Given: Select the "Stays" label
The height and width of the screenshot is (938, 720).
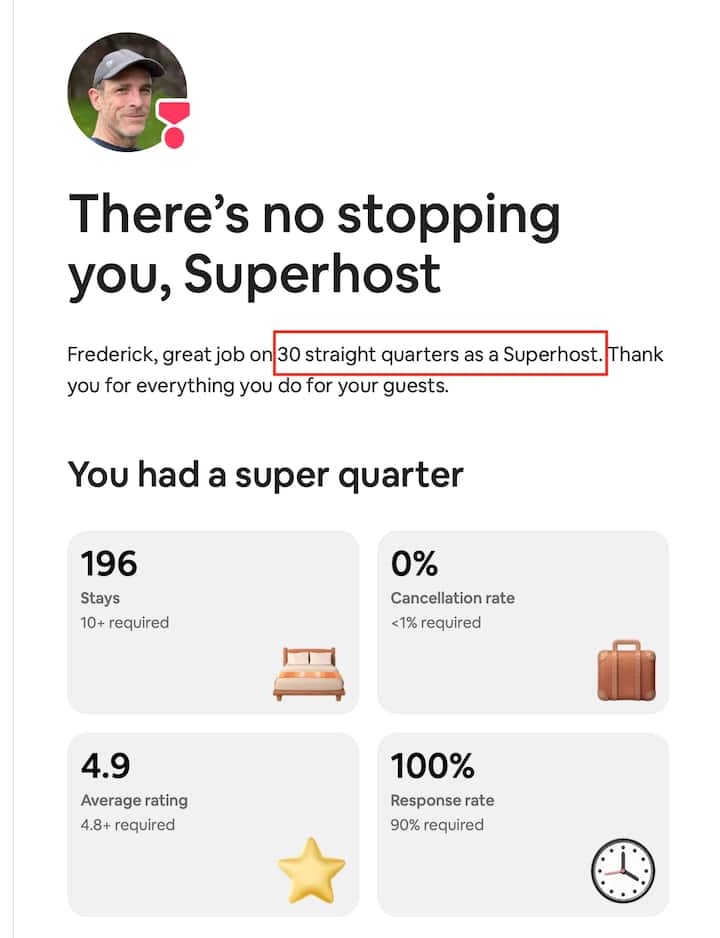Looking at the screenshot, I should coord(100,598).
